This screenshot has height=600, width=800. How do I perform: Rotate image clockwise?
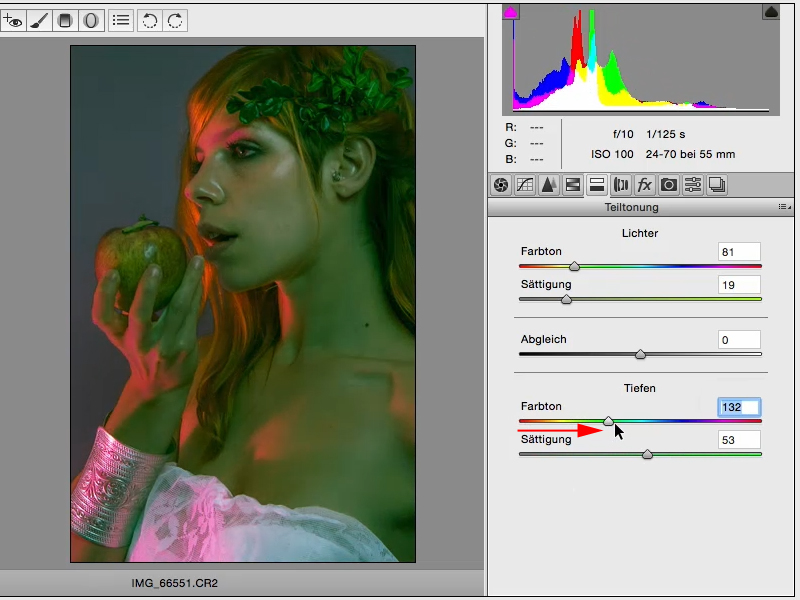175,21
